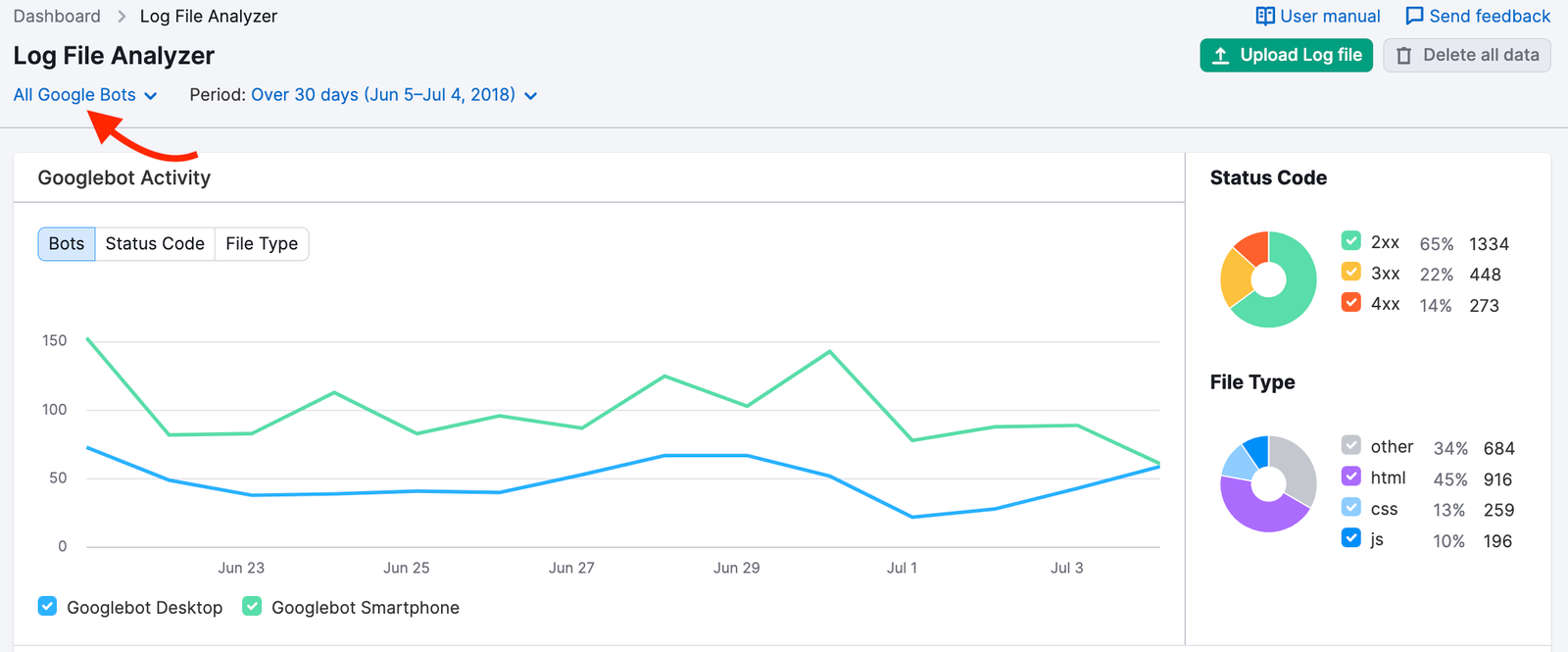
Task: Click the upload arrow icon on Upload button
Action: coord(1220,56)
